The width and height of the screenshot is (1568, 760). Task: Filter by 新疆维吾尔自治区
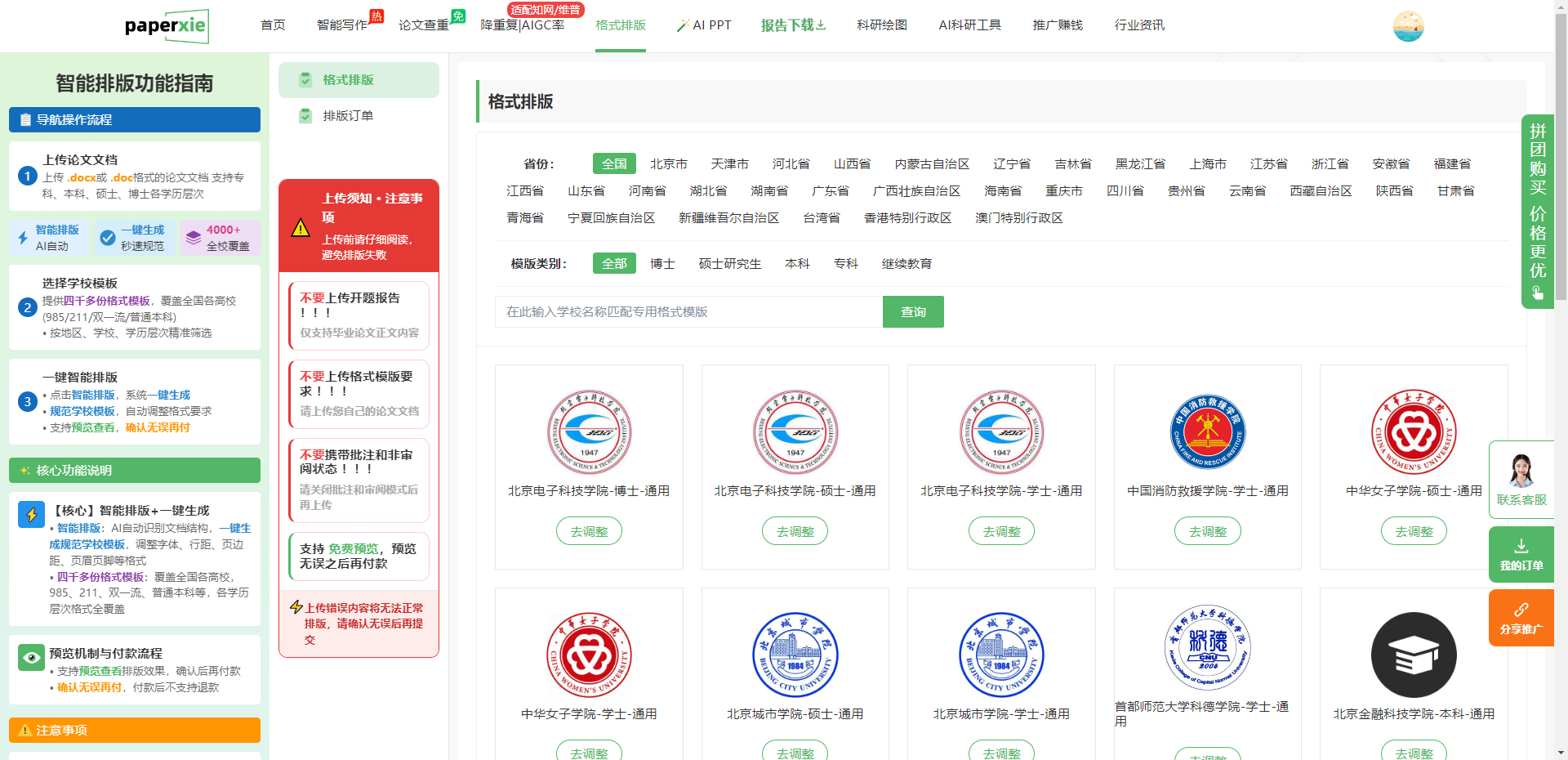[728, 218]
